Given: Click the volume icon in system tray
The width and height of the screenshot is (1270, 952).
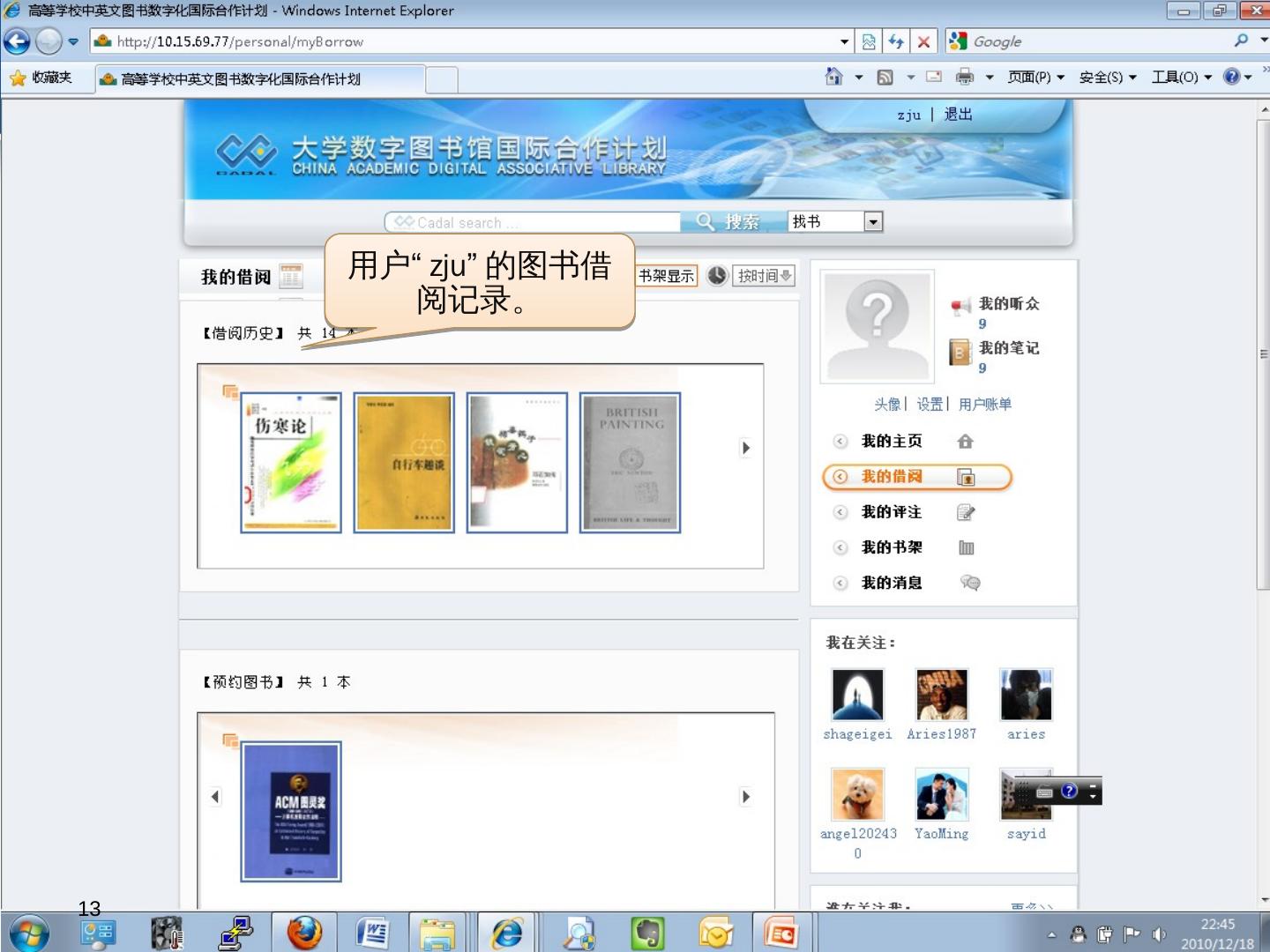Looking at the screenshot, I should point(1159,934).
